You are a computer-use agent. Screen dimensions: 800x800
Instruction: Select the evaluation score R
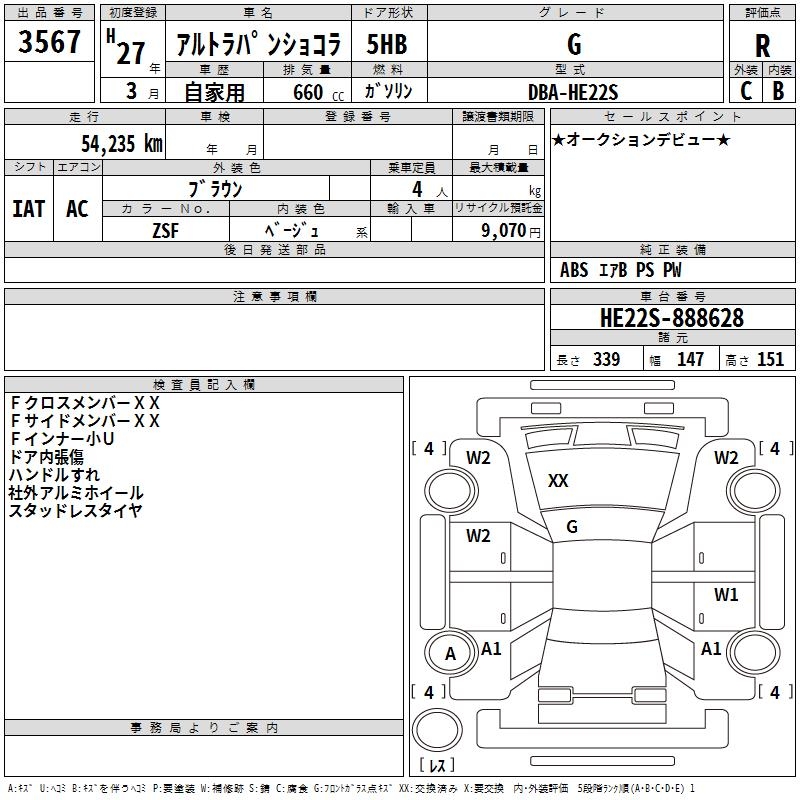click(x=762, y=45)
